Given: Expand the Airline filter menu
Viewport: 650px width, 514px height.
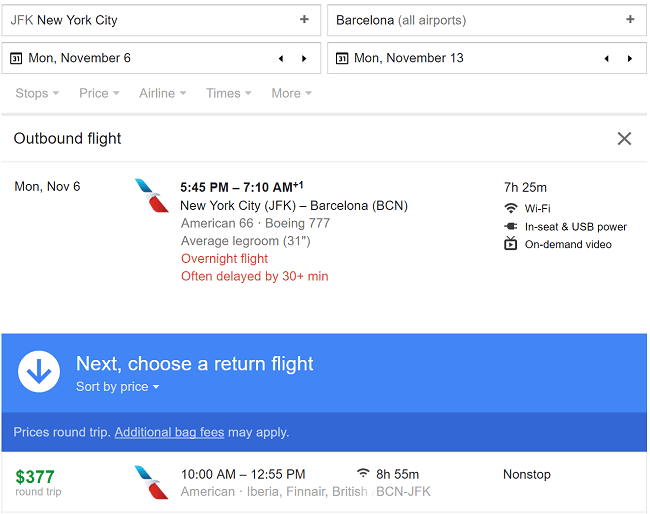Looking at the screenshot, I should tap(162, 93).
